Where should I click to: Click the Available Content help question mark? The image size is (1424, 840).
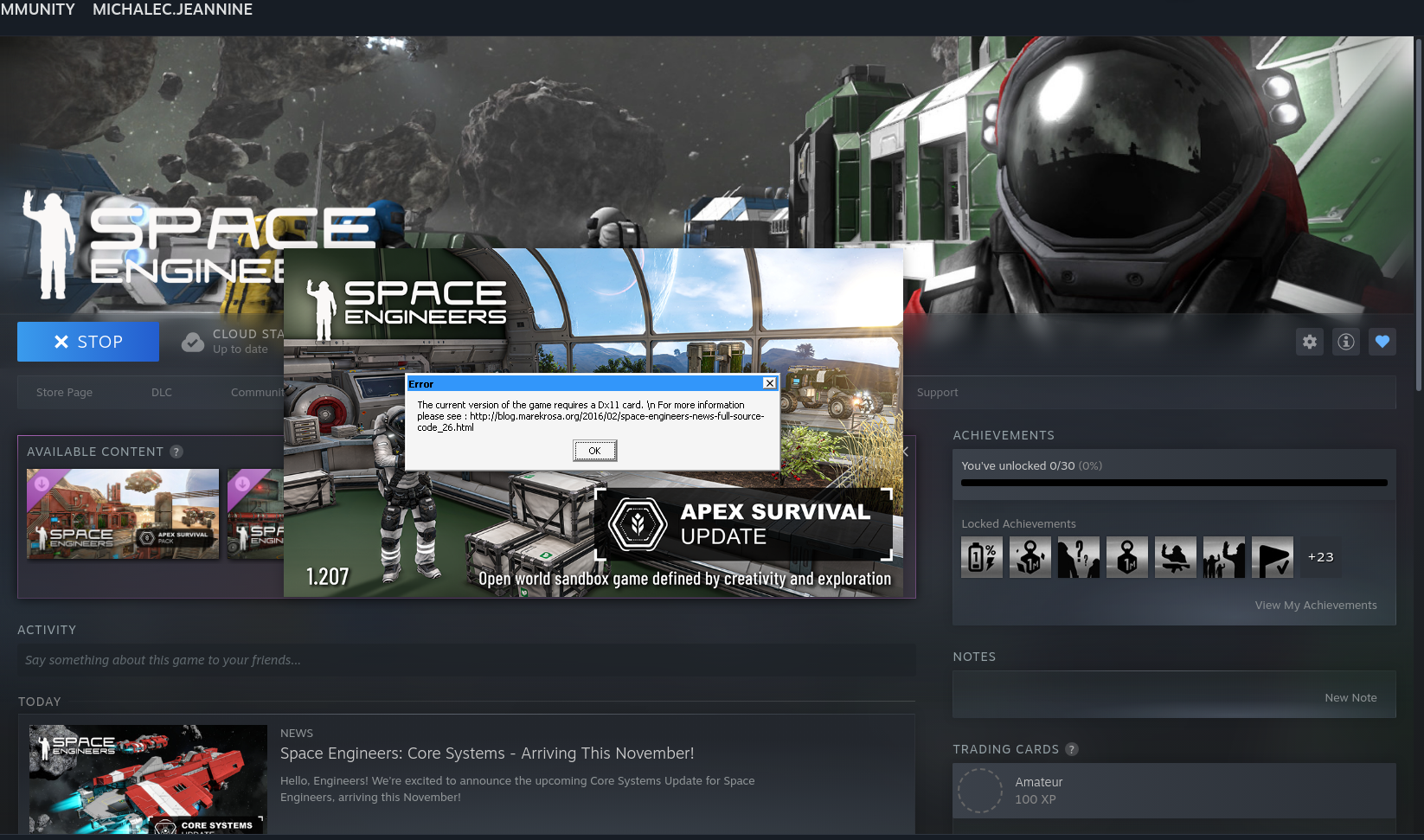pos(176,452)
